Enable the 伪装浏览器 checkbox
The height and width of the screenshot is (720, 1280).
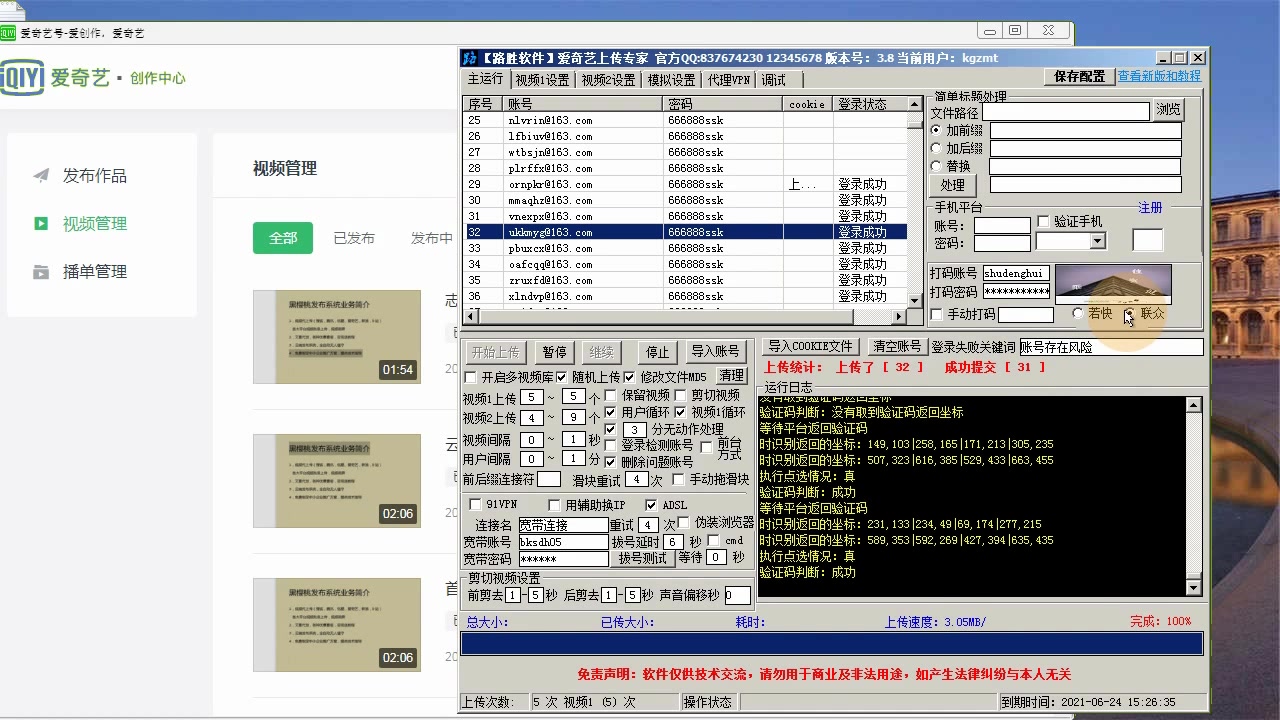pyautogui.click(x=684, y=523)
